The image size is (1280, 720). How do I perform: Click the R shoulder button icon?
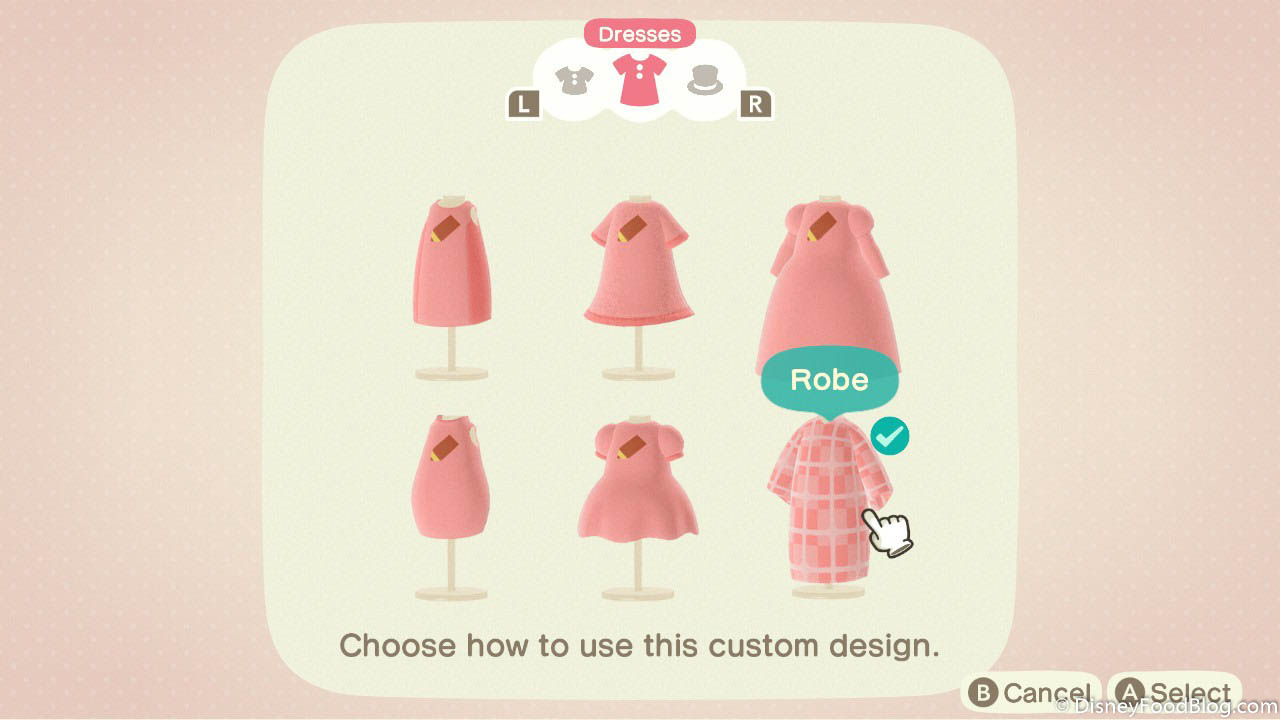[x=756, y=104]
